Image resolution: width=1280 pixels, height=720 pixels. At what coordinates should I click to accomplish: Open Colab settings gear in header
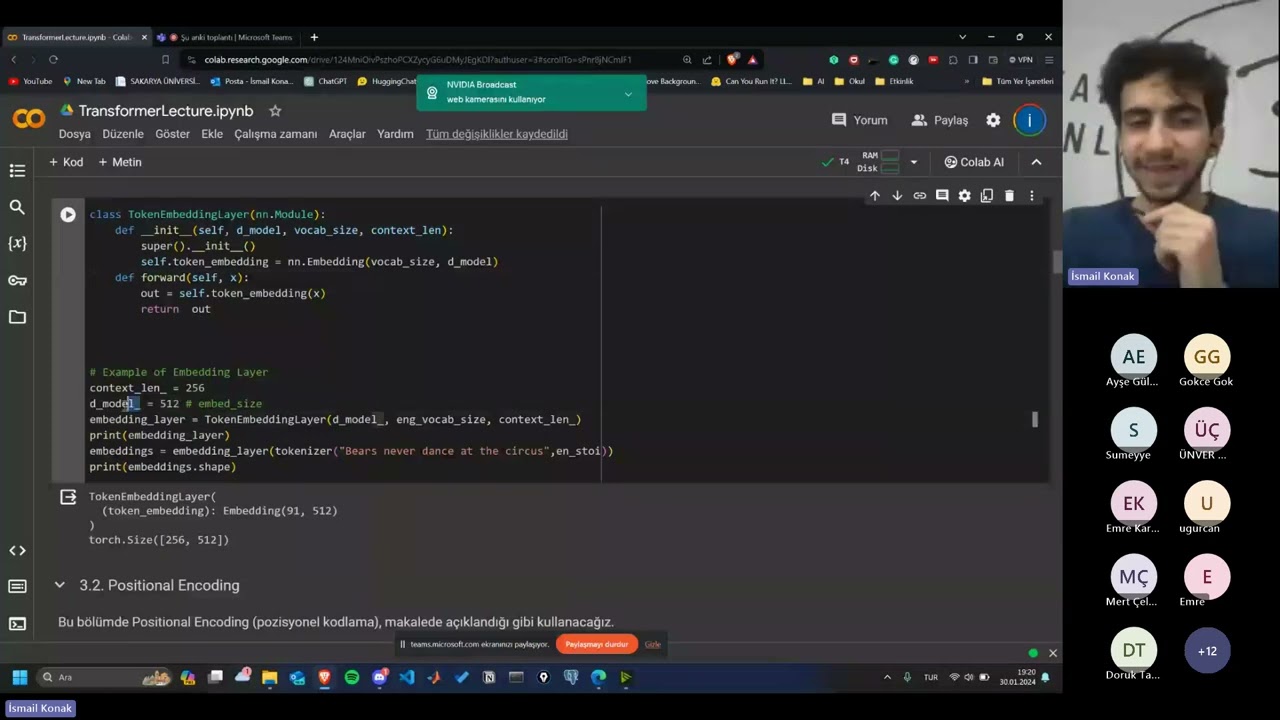(x=993, y=120)
